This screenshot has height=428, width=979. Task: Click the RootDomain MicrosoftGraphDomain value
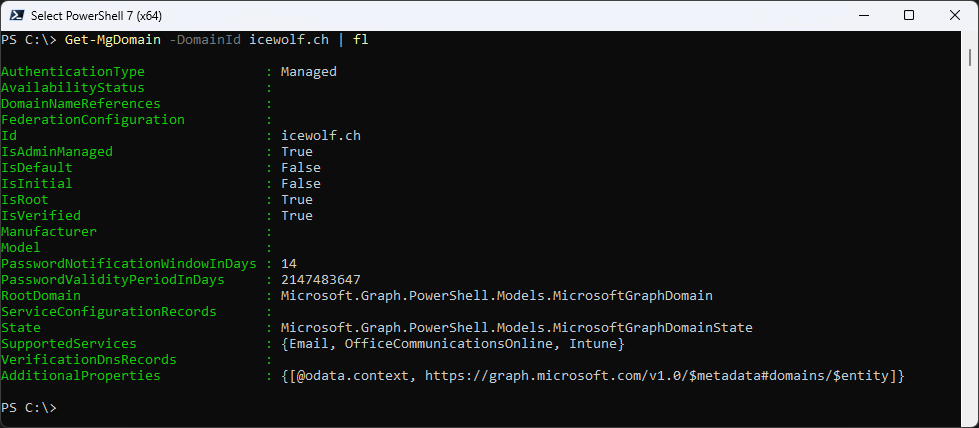(497, 296)
